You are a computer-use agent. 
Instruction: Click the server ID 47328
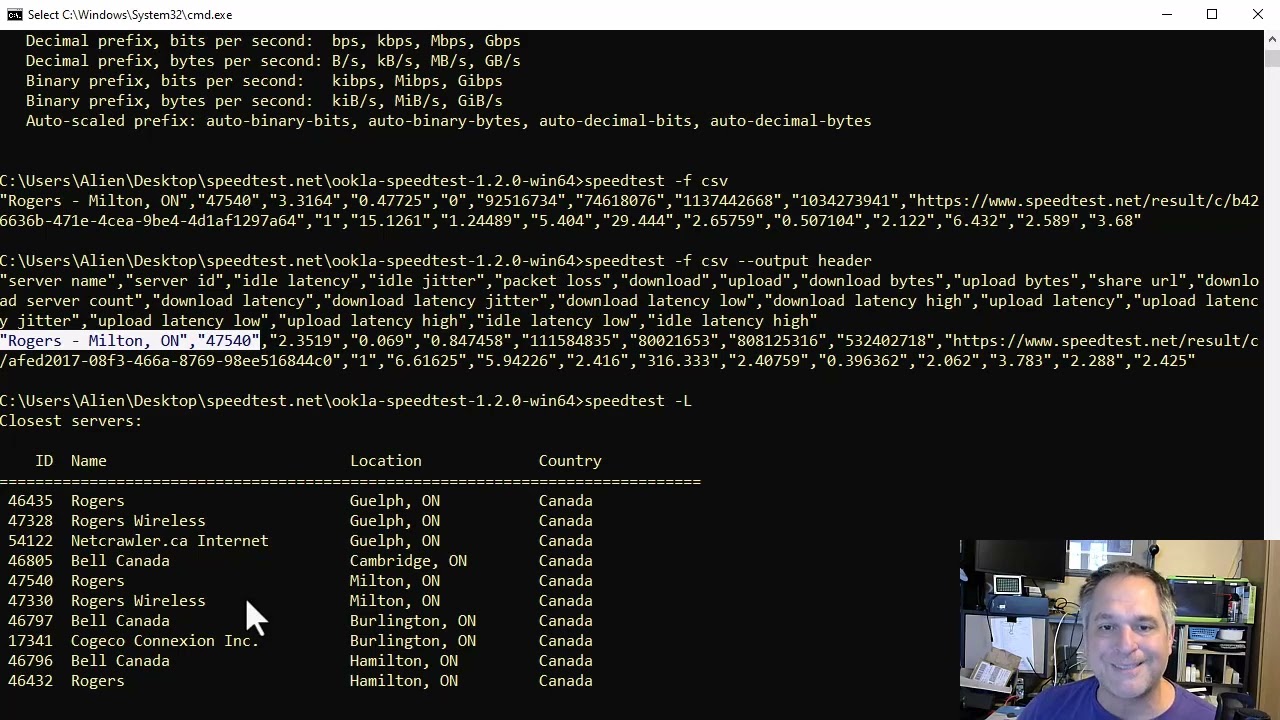click(30, 520)
